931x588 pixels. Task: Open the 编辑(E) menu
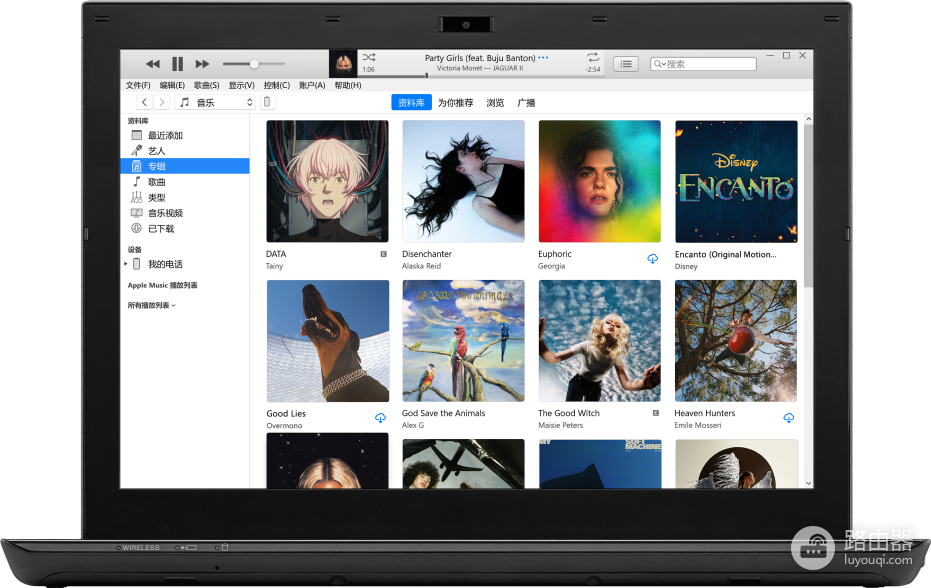click(172, 86)
